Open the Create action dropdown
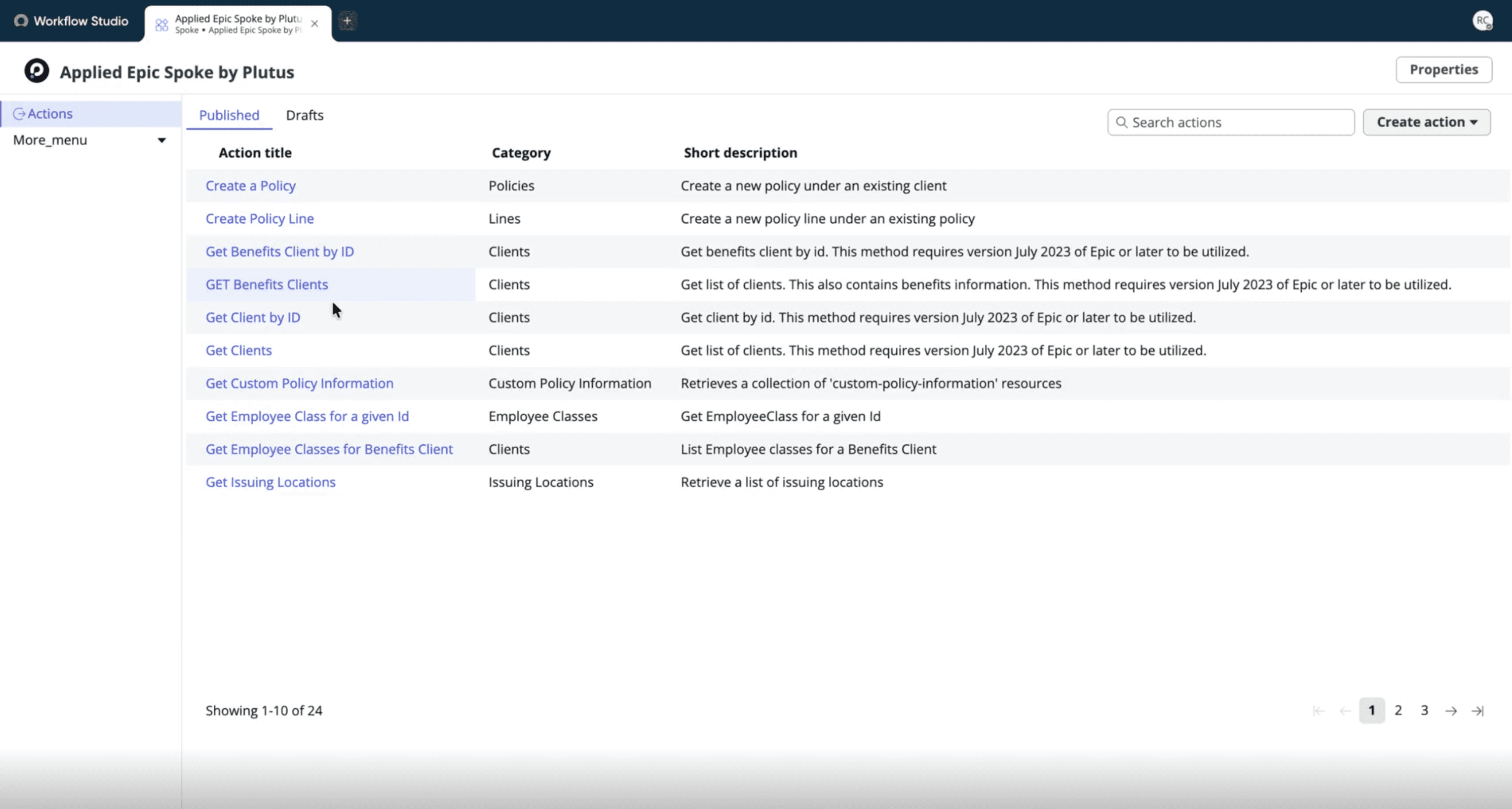1512x809 pixels. 1426,122
